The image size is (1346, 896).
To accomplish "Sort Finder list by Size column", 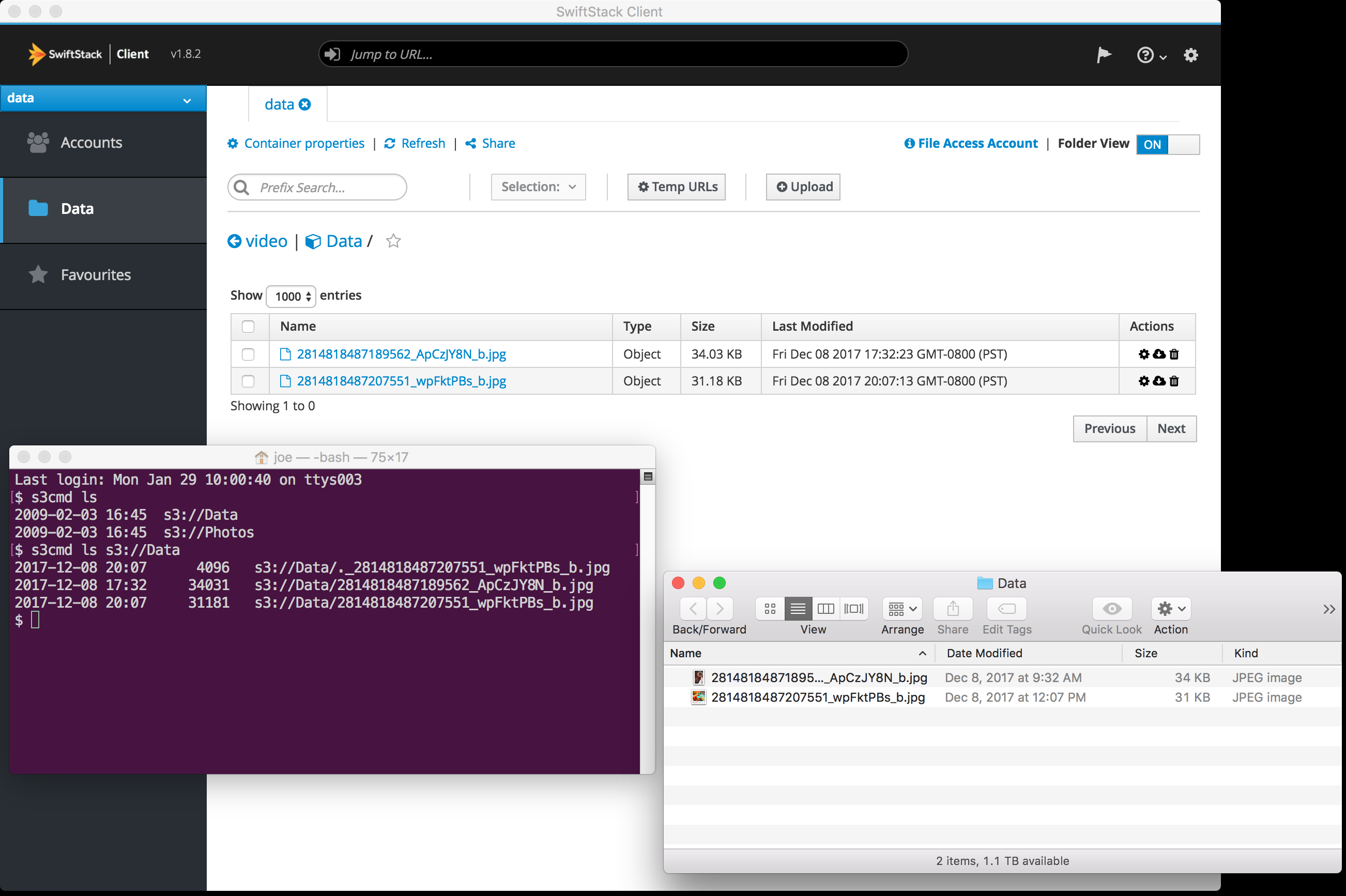I will [x=1172, y=653].
